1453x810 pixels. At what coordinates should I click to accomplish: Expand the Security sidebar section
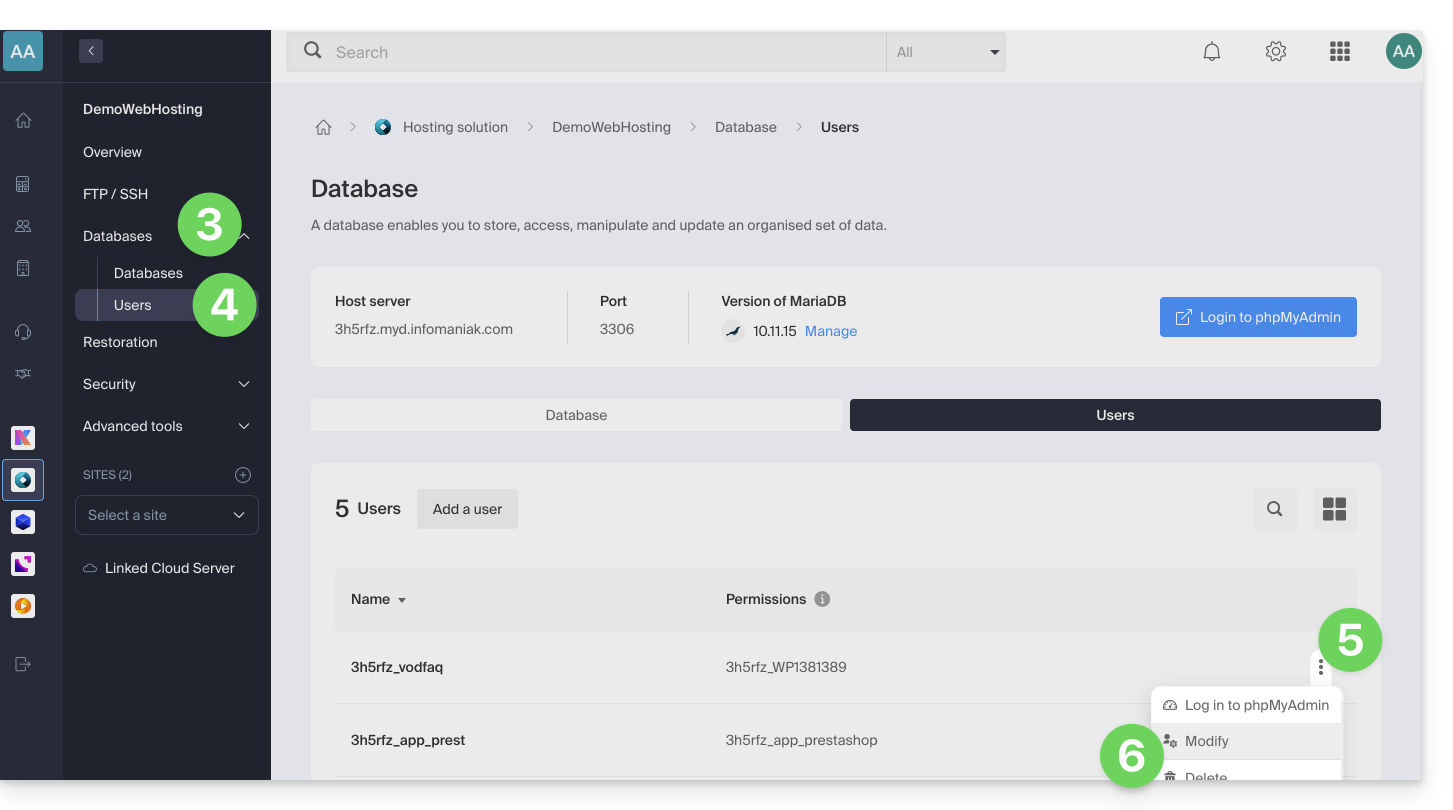click(x=166, y=384)
